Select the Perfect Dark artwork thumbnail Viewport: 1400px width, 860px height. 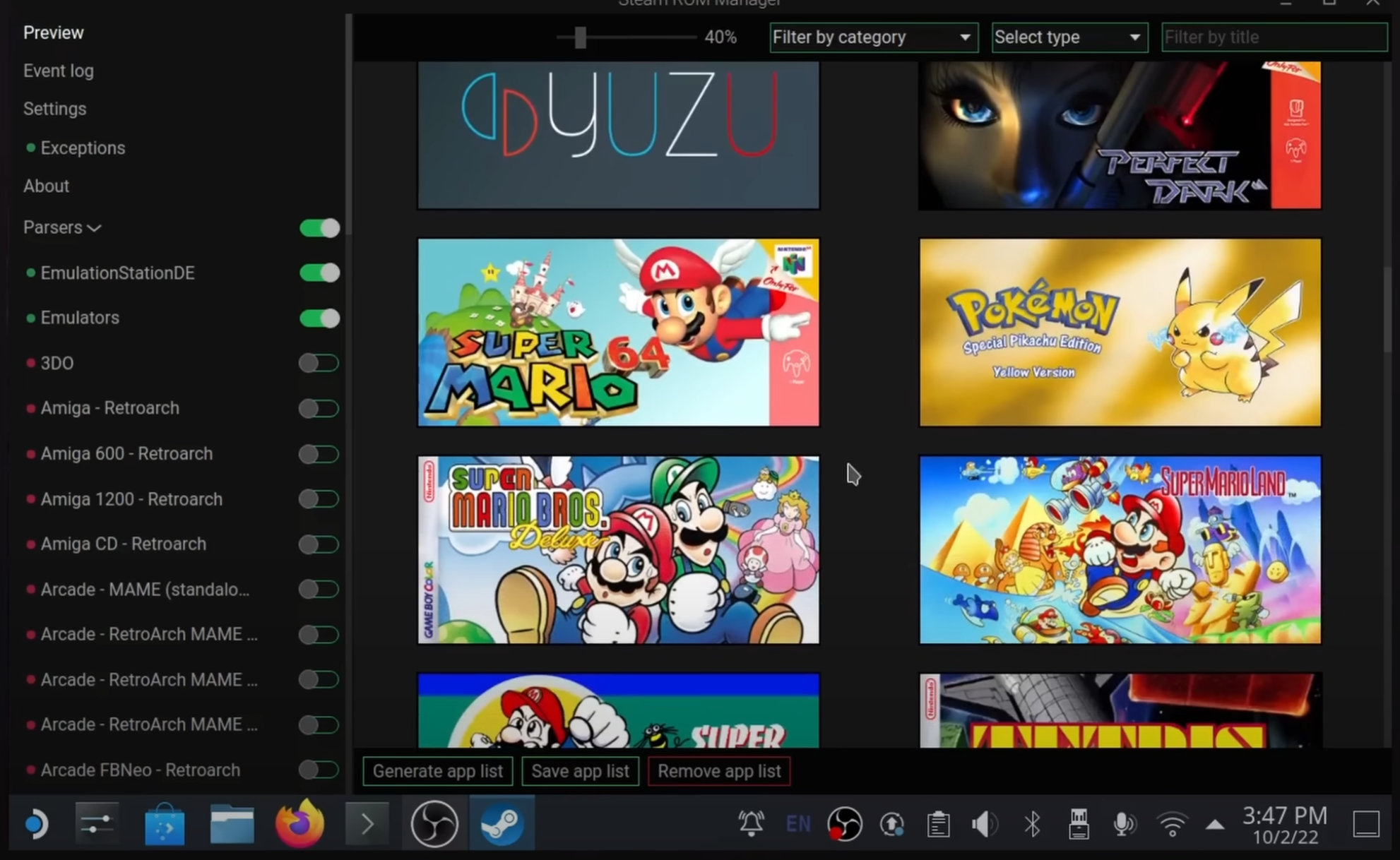[1120, 134]
